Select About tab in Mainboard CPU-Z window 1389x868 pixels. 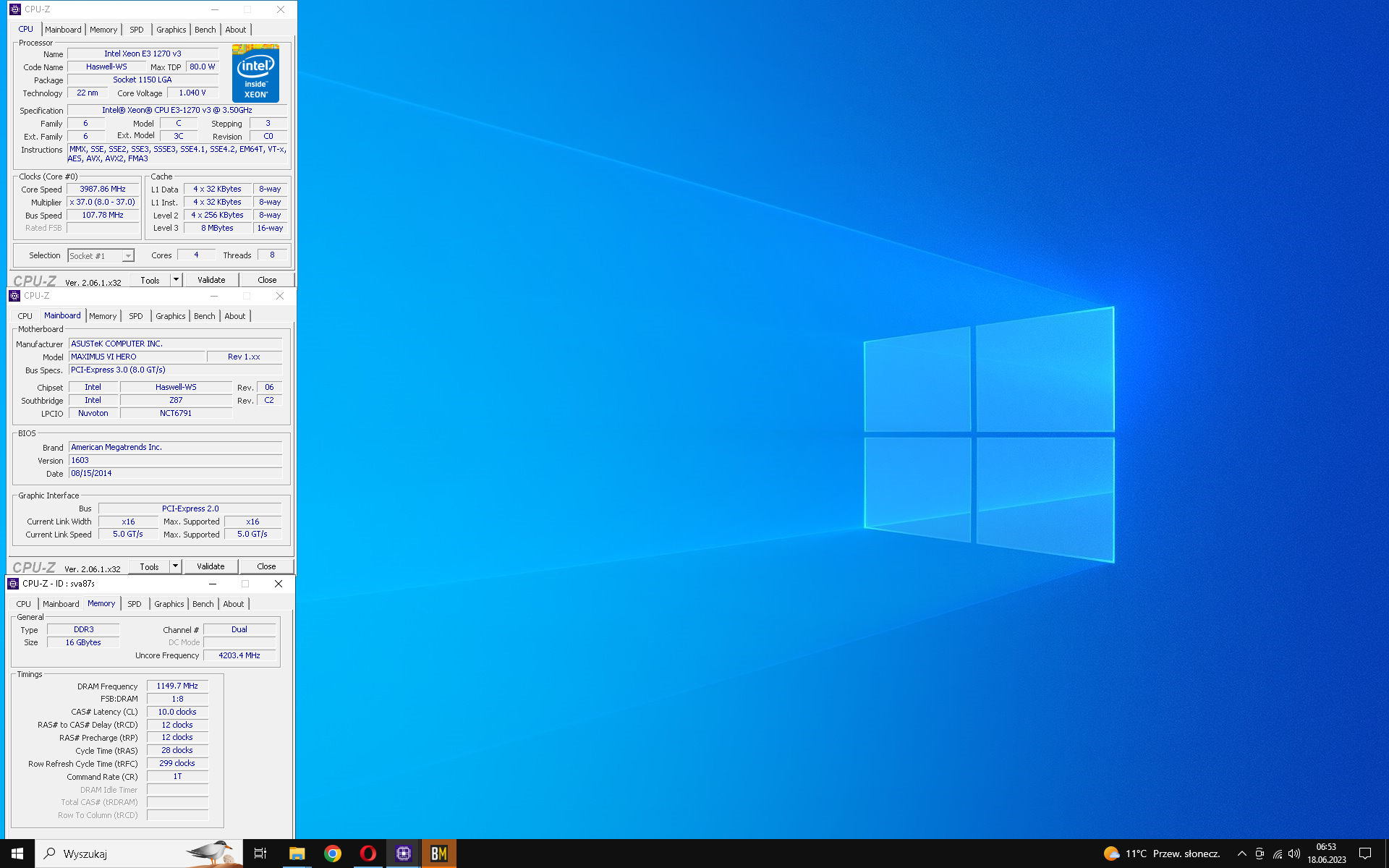235,316
